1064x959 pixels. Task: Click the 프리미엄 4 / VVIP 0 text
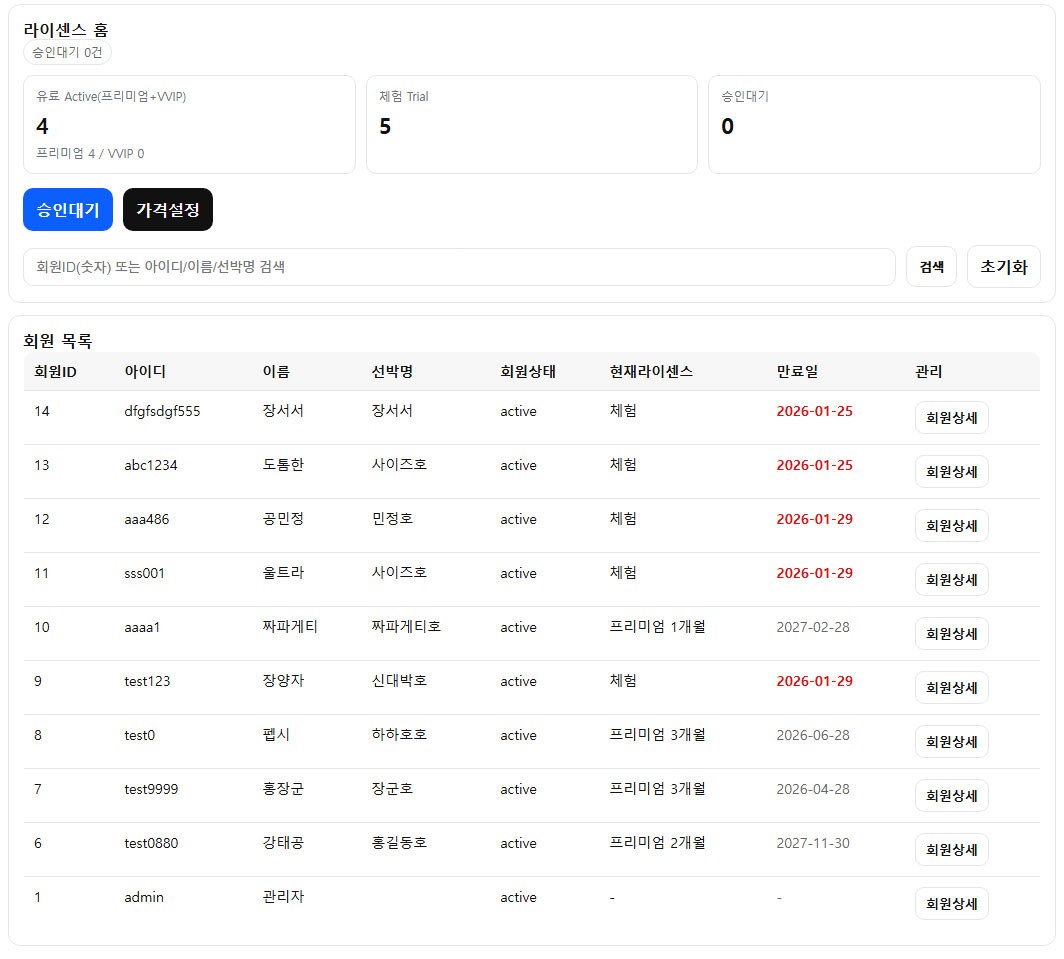coord(90,153)
